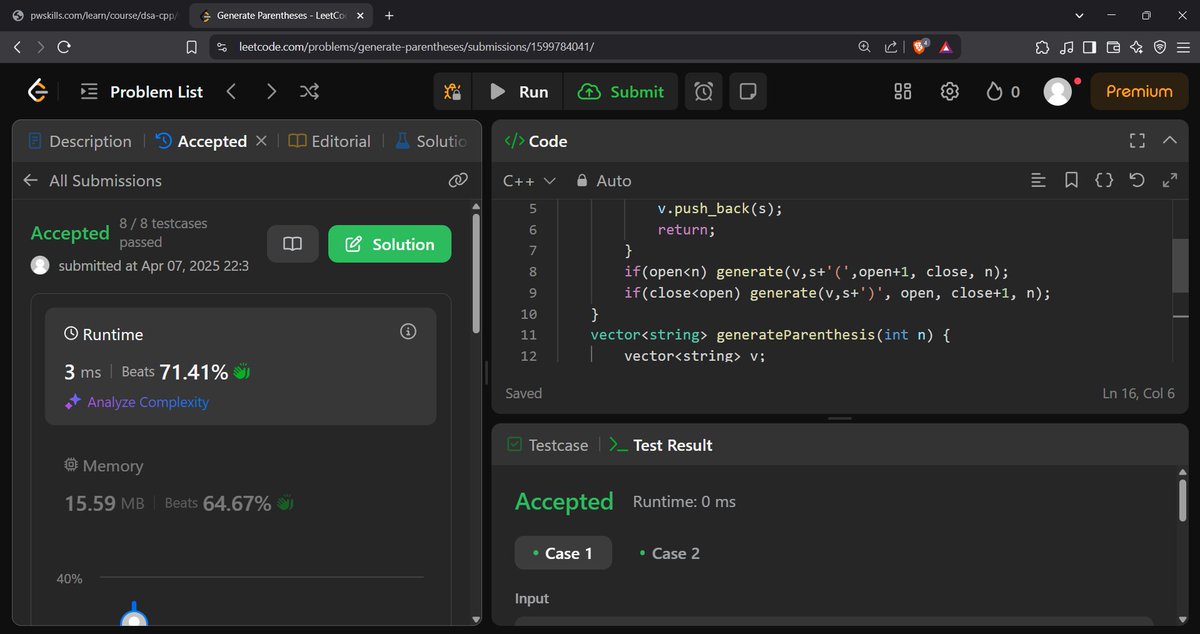The width and height of the screenshot is (1200, 634).
Task: Click the LeetCode logo icon
Action: click(x=38, y=91)
